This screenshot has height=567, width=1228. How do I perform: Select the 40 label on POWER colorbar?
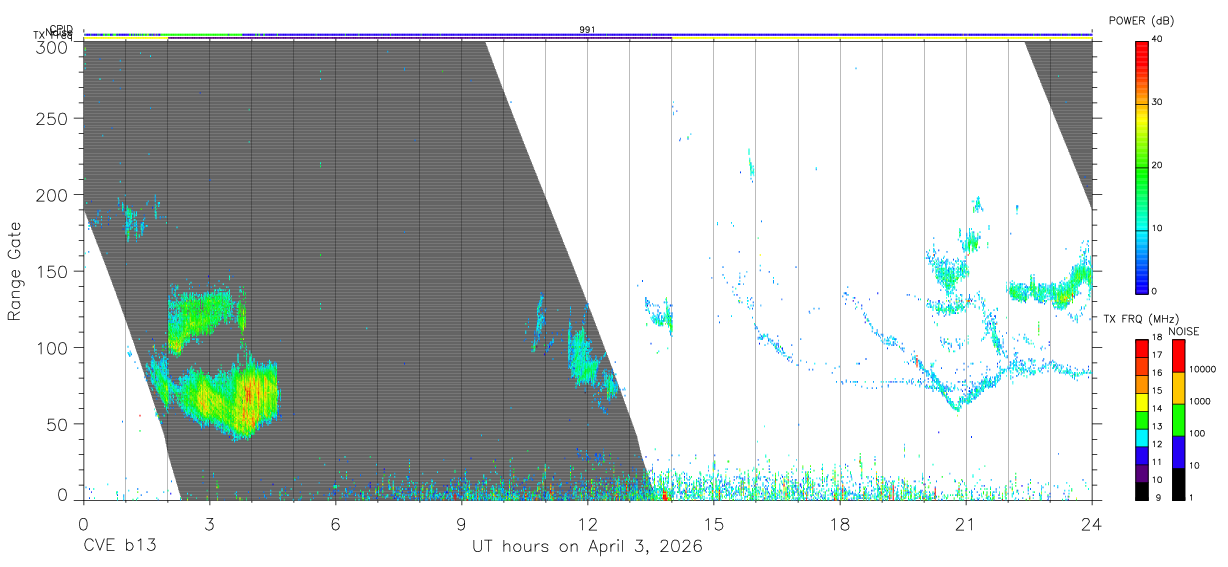[x=1159, y=40]
